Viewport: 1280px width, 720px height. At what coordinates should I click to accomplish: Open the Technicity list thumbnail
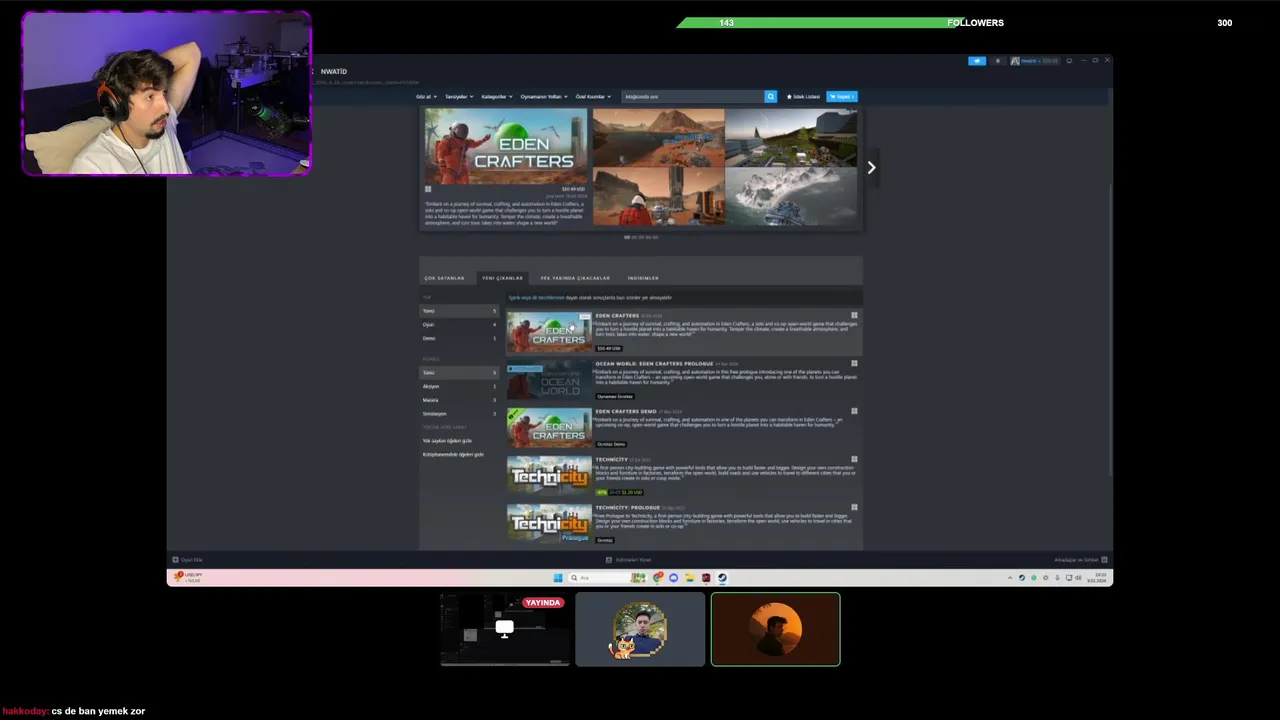[x=549, y=476]
